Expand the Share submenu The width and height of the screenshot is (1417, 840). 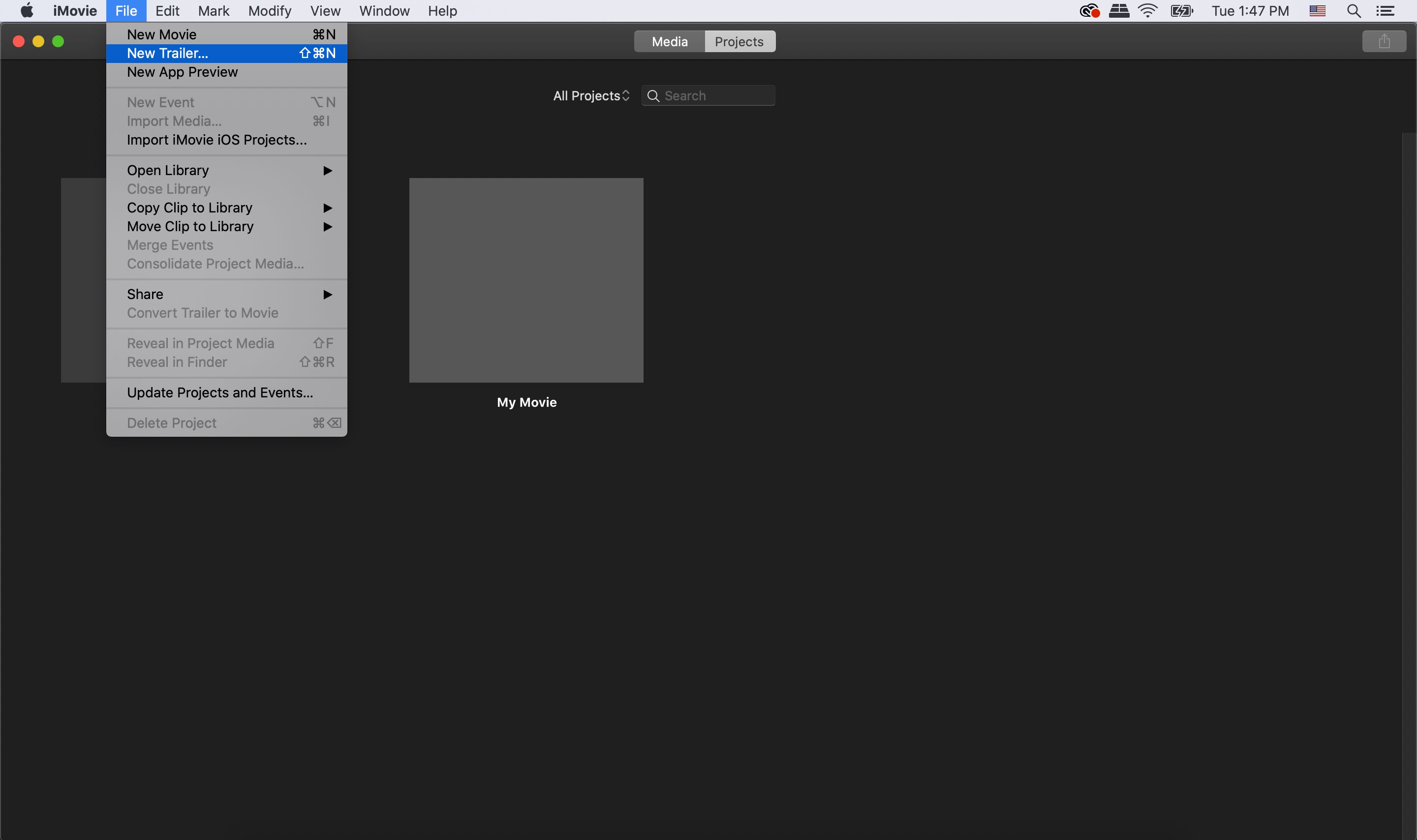[x=226, y=294]
